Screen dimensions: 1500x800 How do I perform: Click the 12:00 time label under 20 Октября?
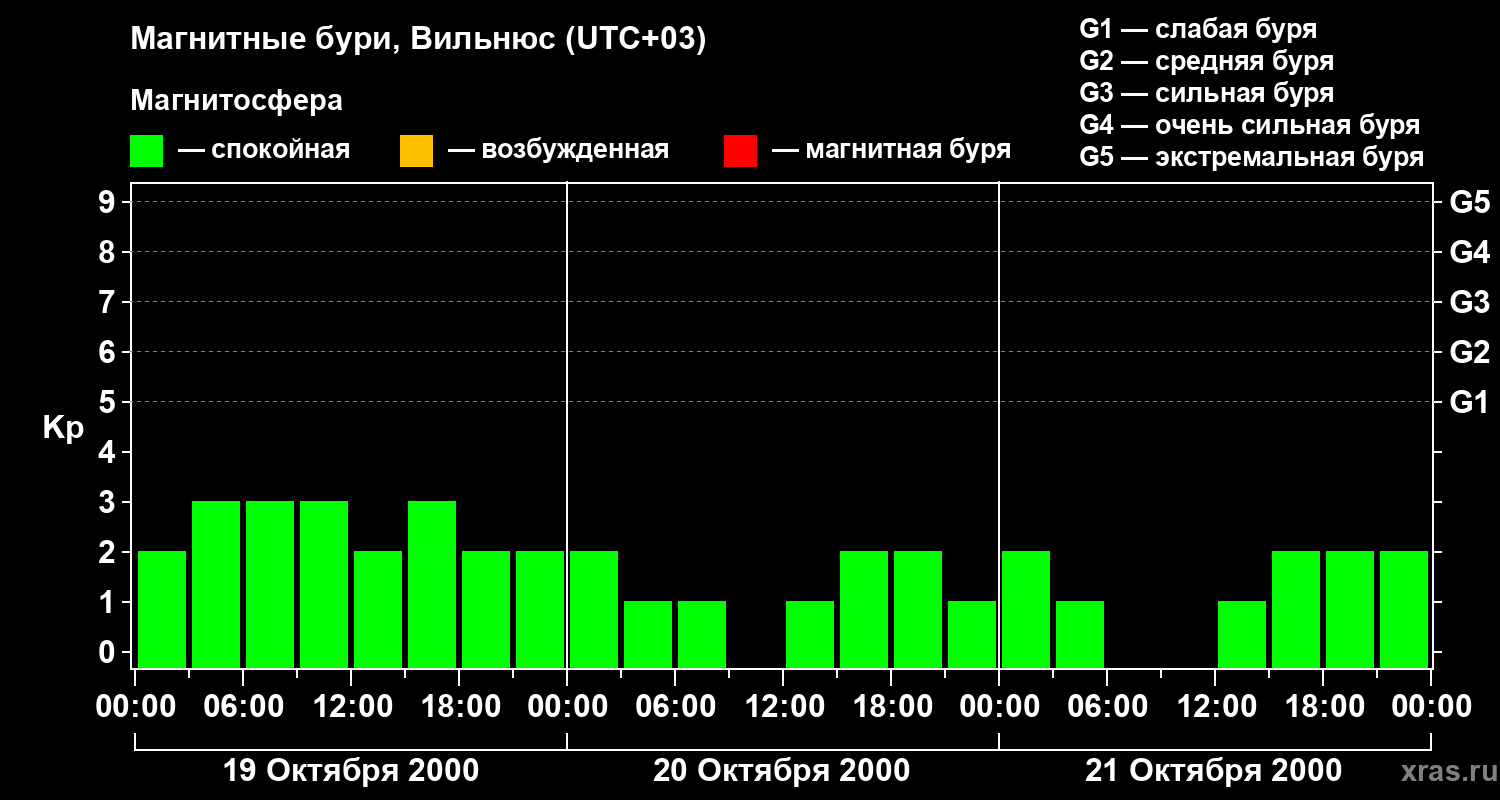[x=783, y=707]
